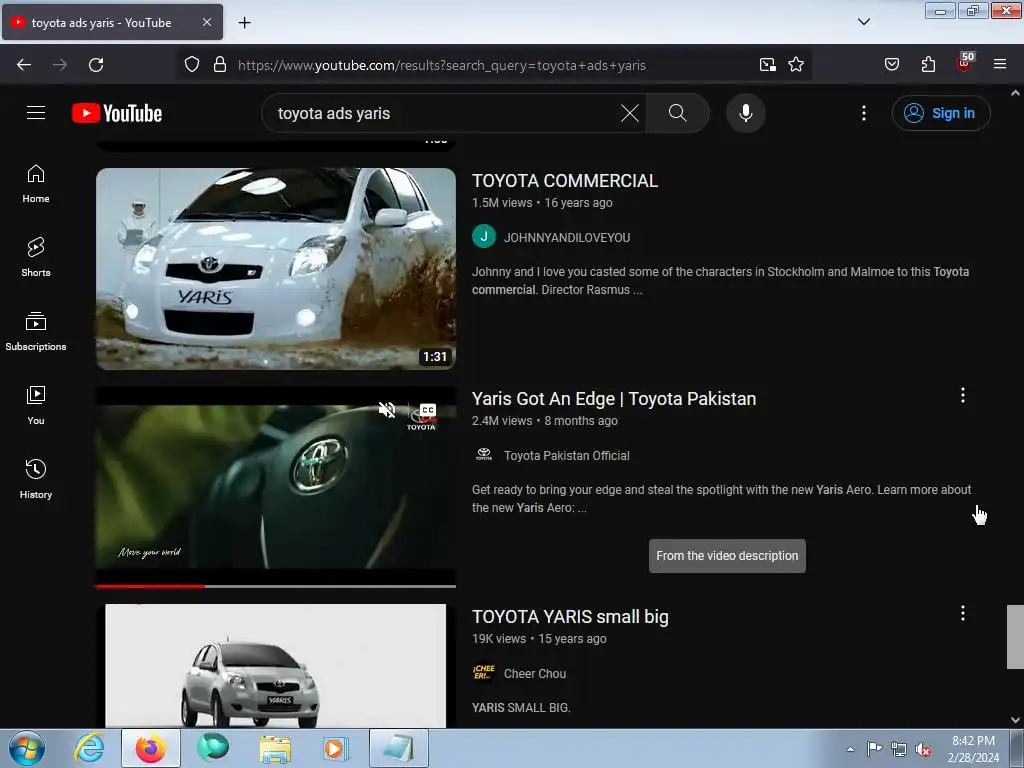Image resolution: width=1024 pixels, height=768 pixels.
Task: Open Action Center flag icon
Action: pyautogui.click(x=874, y=749)
